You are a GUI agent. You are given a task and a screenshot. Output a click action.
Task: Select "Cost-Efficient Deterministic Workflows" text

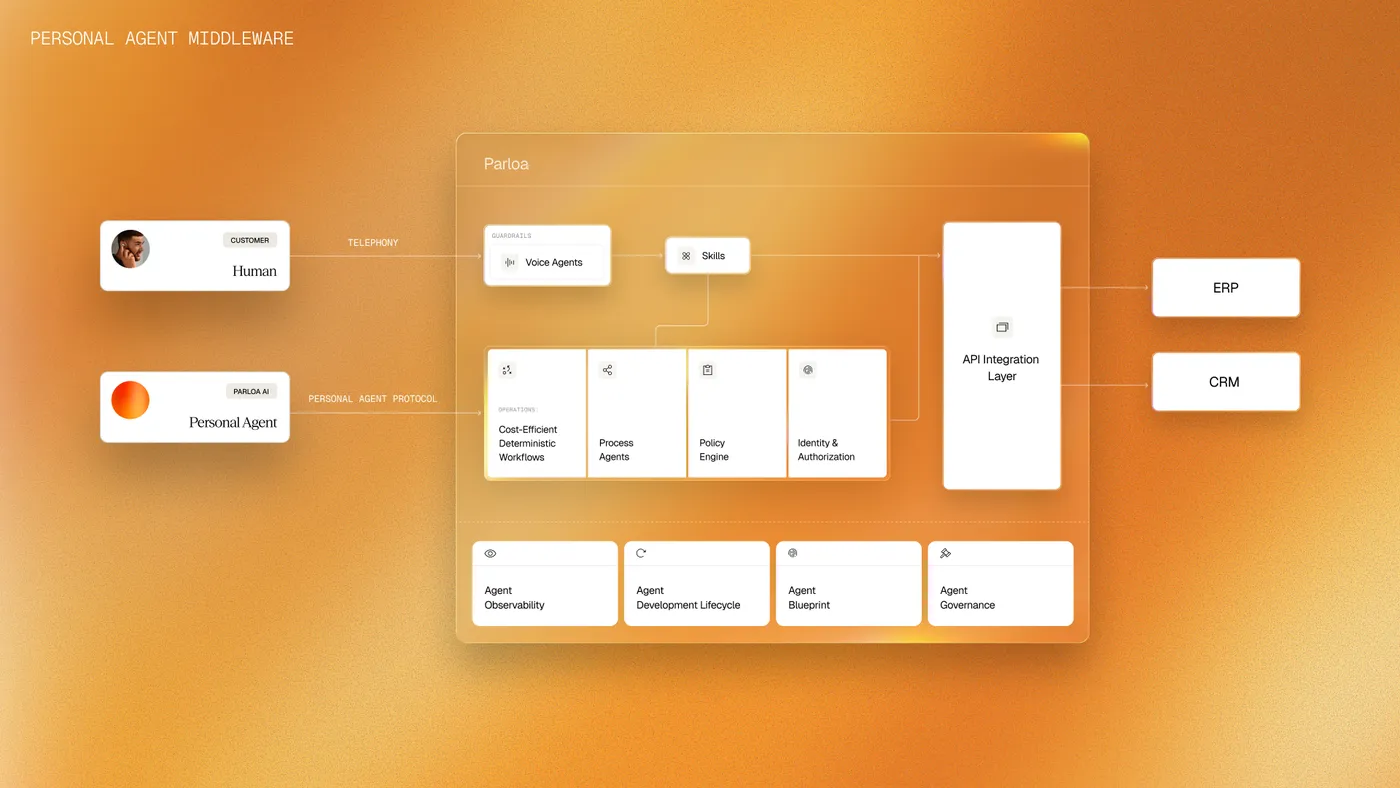click(x=528, y=443)
